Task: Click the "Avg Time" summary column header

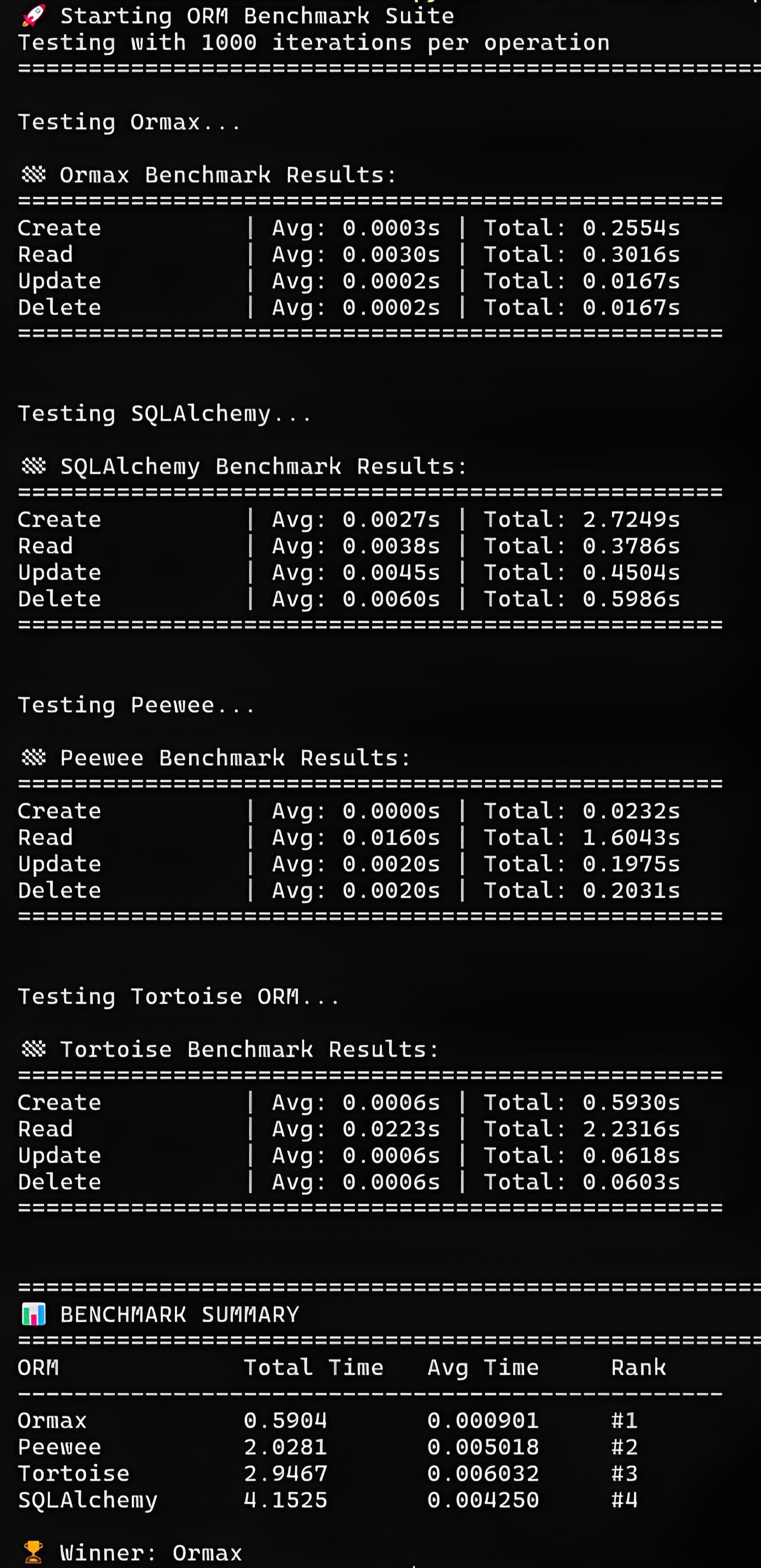Action: click(483, 1368)
